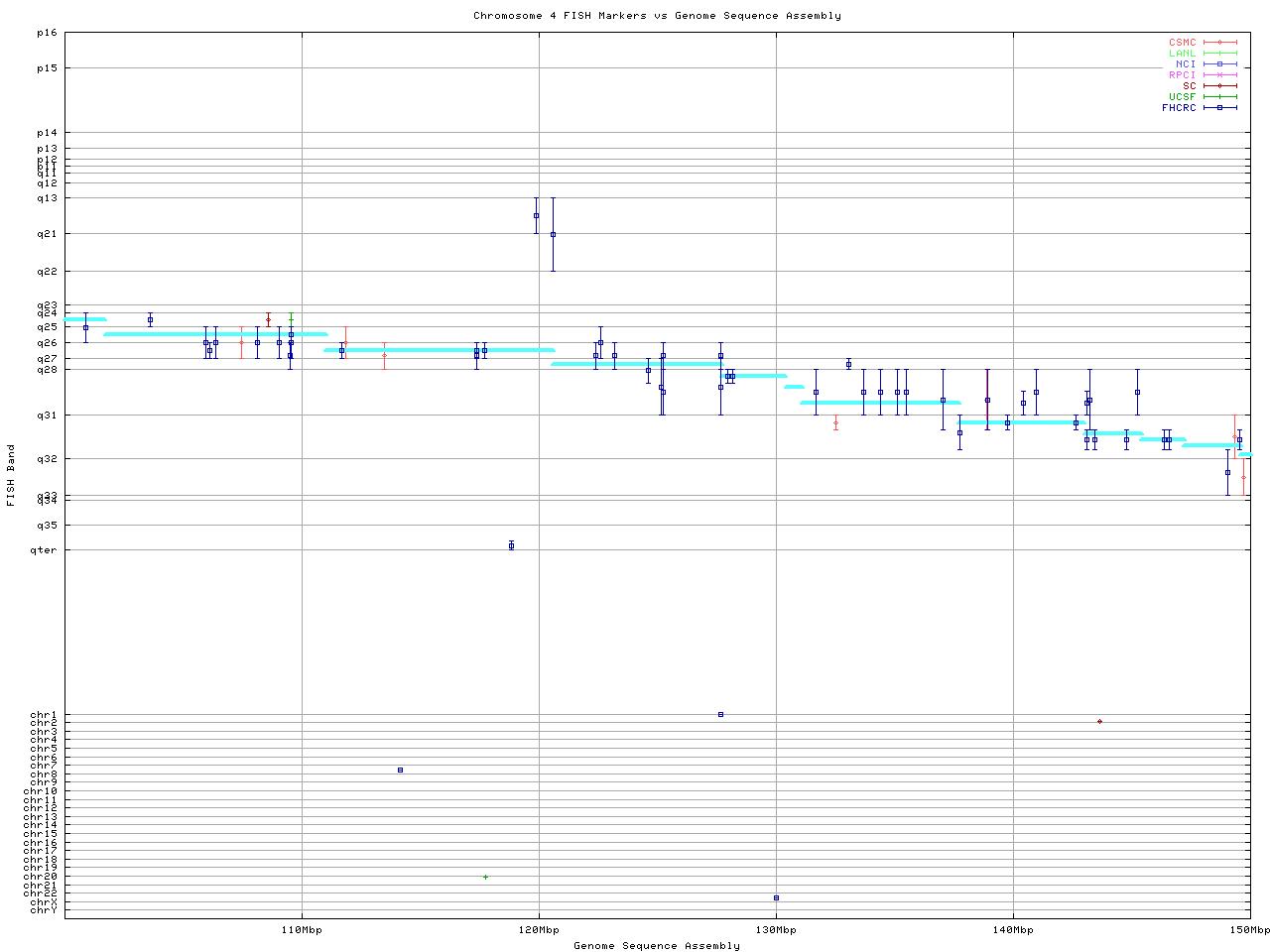The width and height of the screenshot is (1270, 952).
Task: Select the RPCI legend entry
Action: (x=1182, y=75)
